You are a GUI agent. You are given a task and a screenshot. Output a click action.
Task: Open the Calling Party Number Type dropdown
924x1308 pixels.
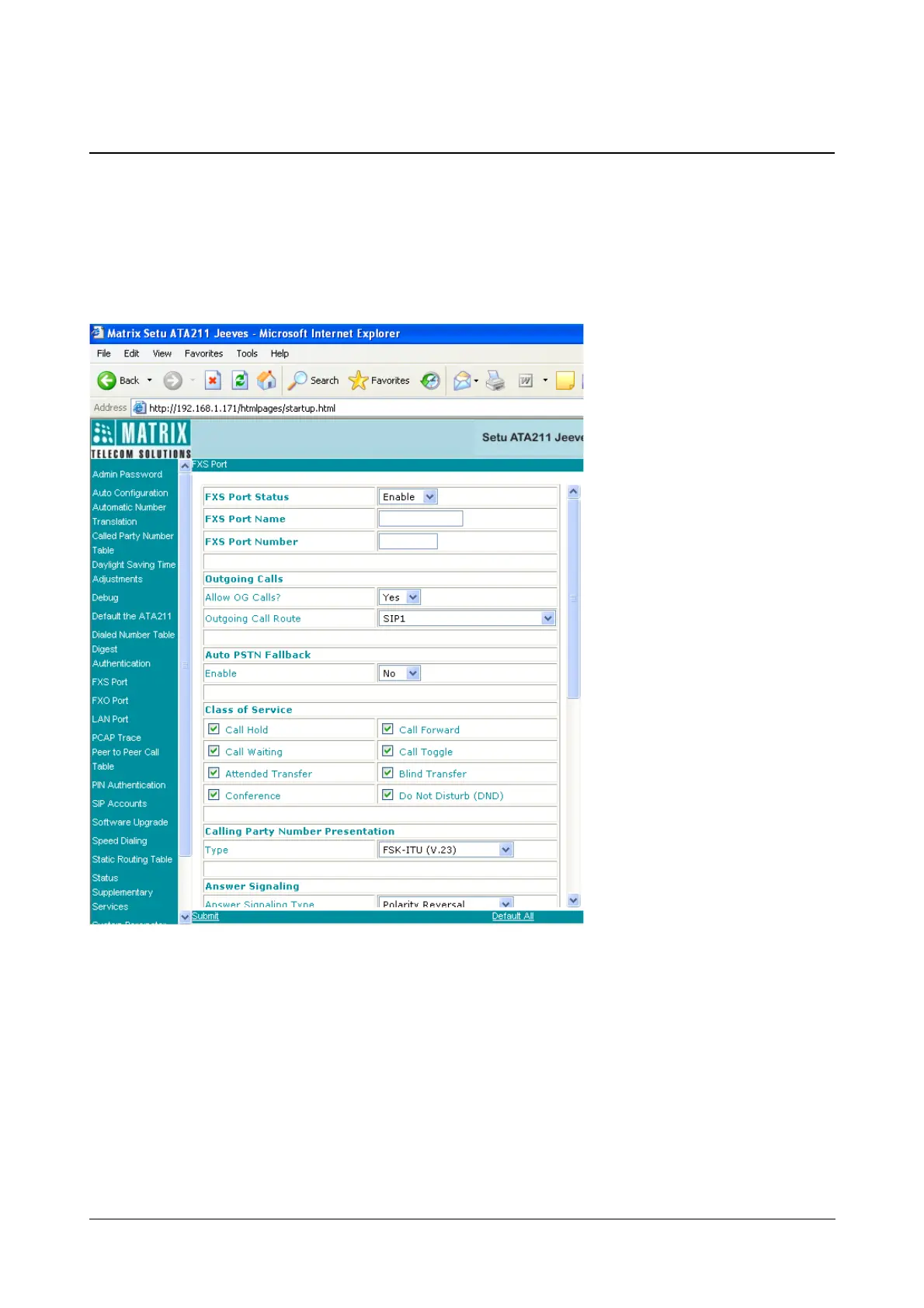click(x=446, y=850)
